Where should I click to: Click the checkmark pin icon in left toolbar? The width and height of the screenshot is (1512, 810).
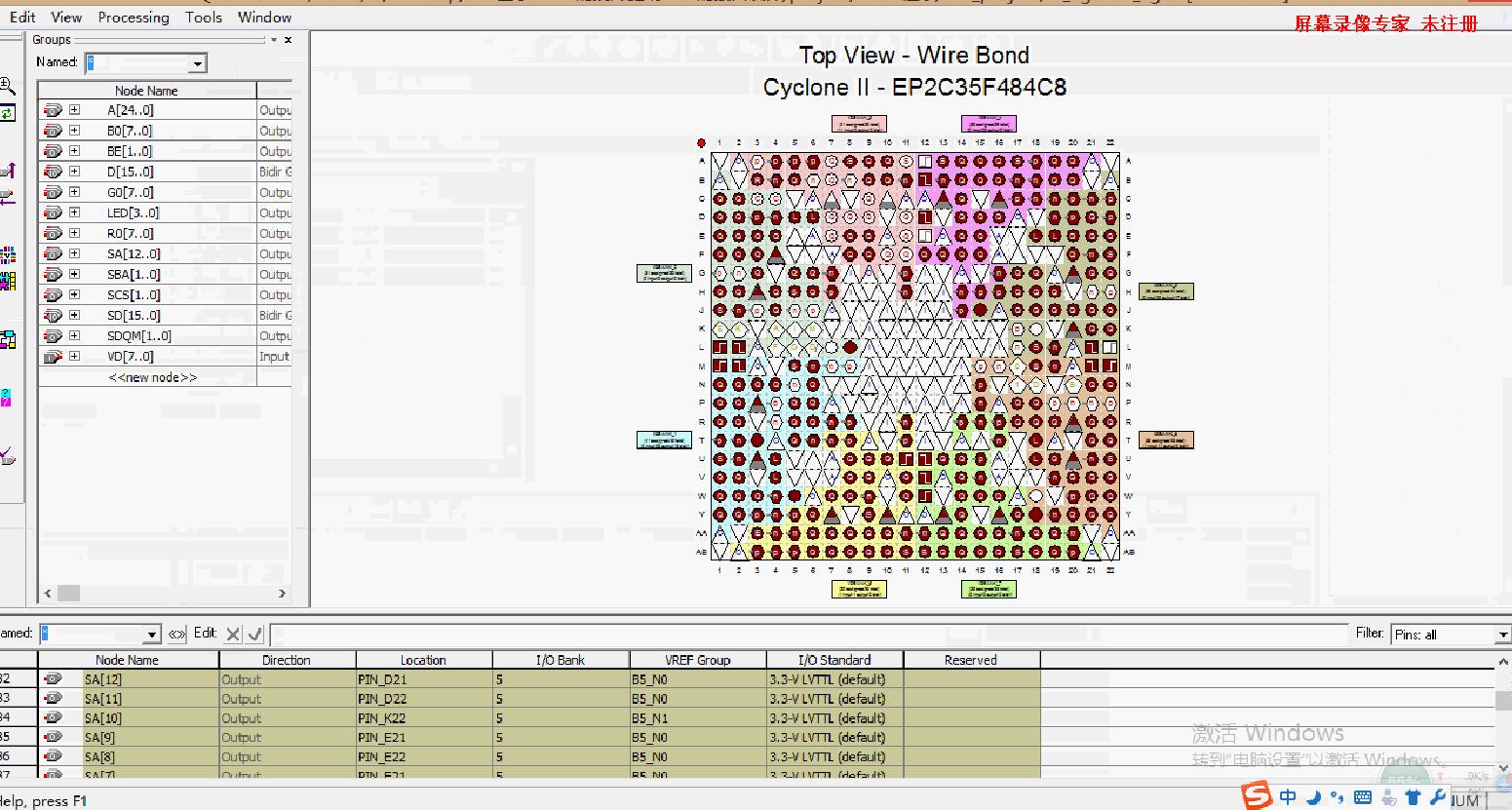coord(7,455)
